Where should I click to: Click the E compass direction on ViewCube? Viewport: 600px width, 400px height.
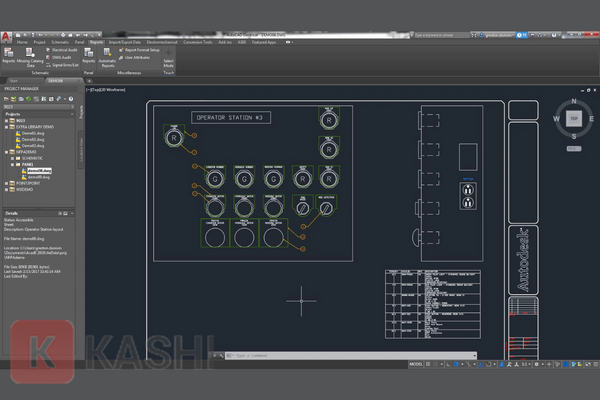[592, 119]
